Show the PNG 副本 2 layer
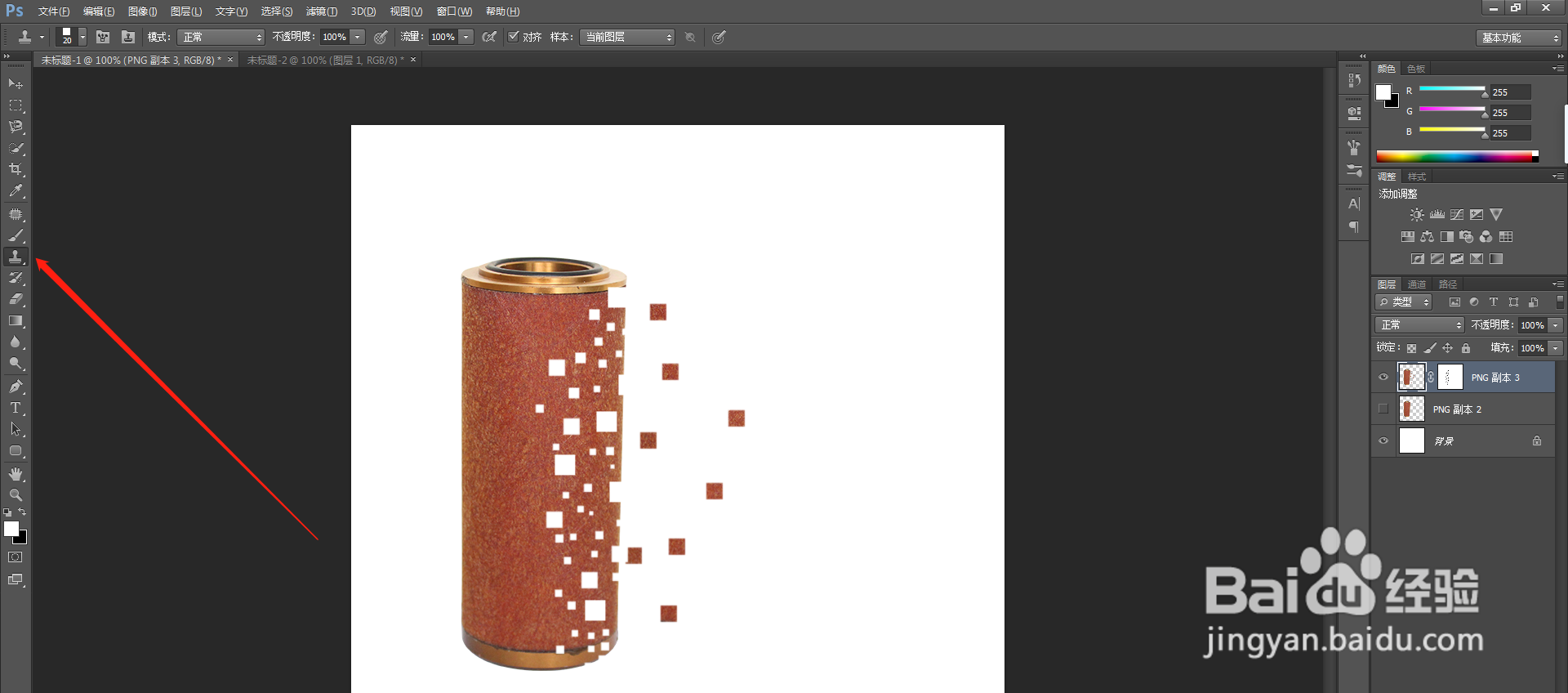 [x=1383, y=409]
